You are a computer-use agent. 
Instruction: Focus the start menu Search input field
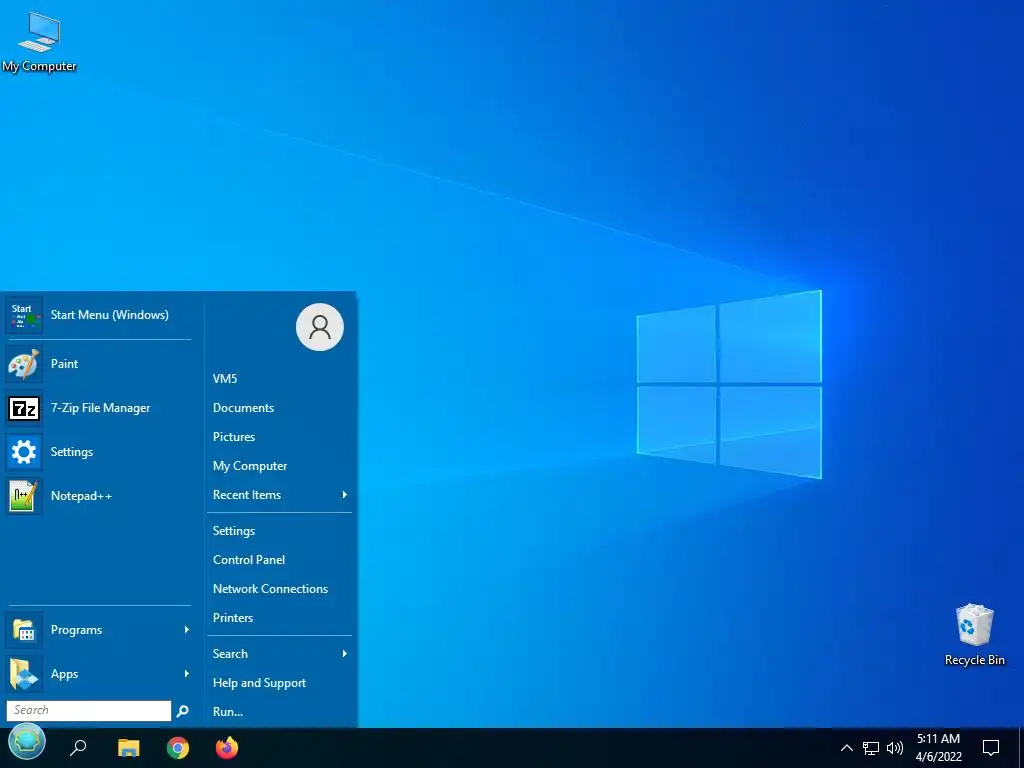click(89, 711)
